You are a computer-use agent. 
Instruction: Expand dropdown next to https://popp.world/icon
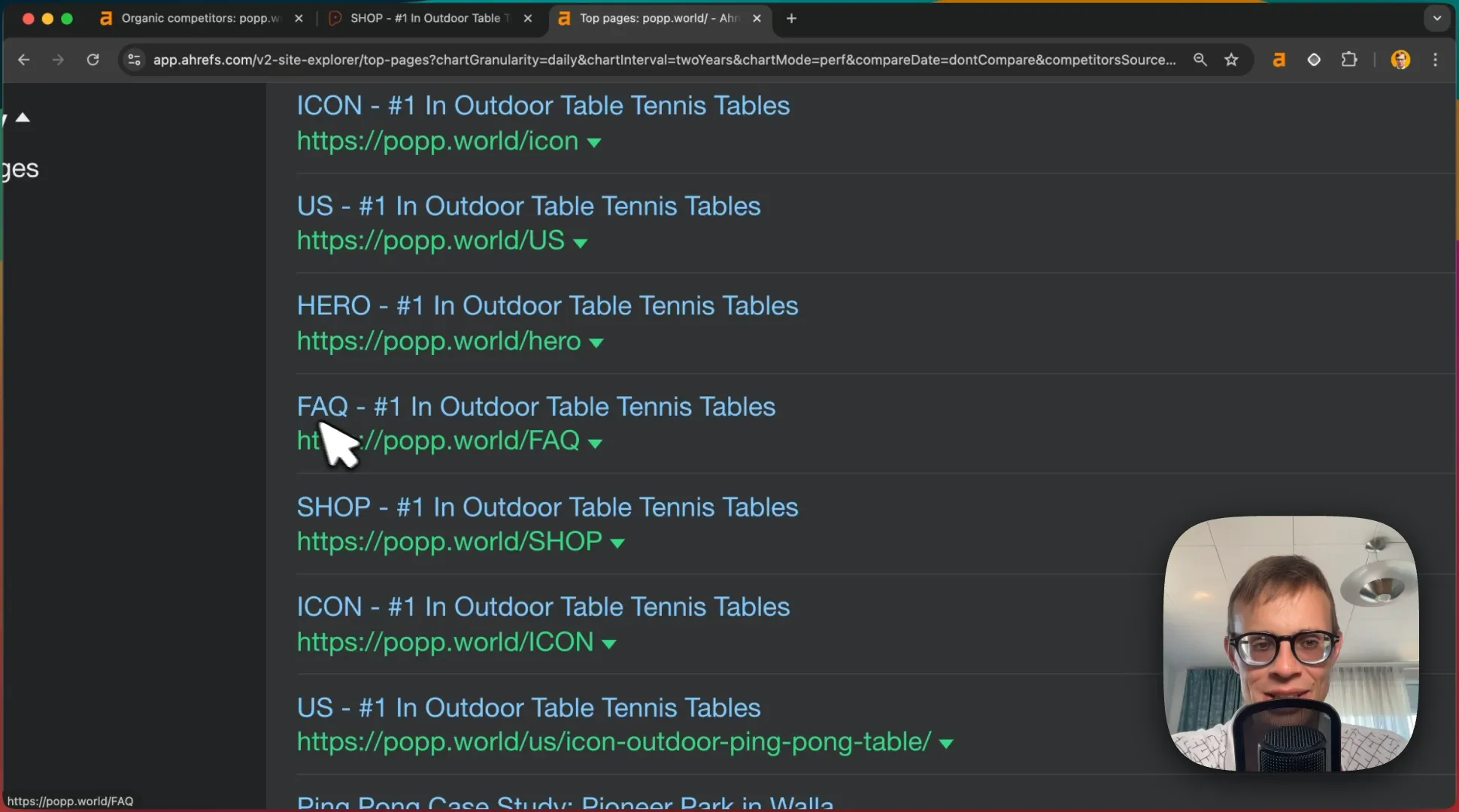pyautogui.click(x=593, y=142)
